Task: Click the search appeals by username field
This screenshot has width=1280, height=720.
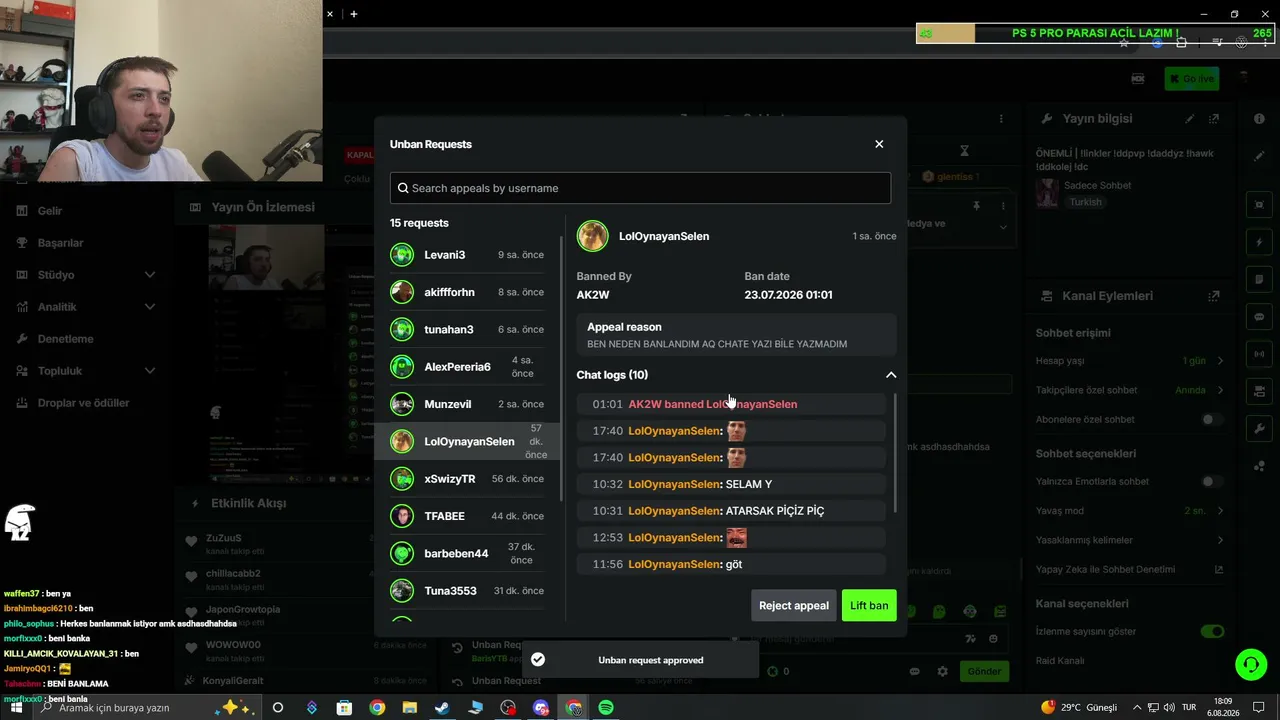Action: tap(640, 188)
